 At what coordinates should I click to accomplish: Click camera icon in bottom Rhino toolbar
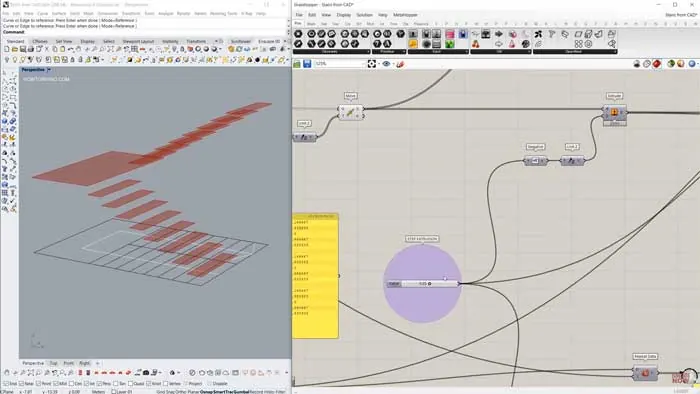click(x=146, y=373)
